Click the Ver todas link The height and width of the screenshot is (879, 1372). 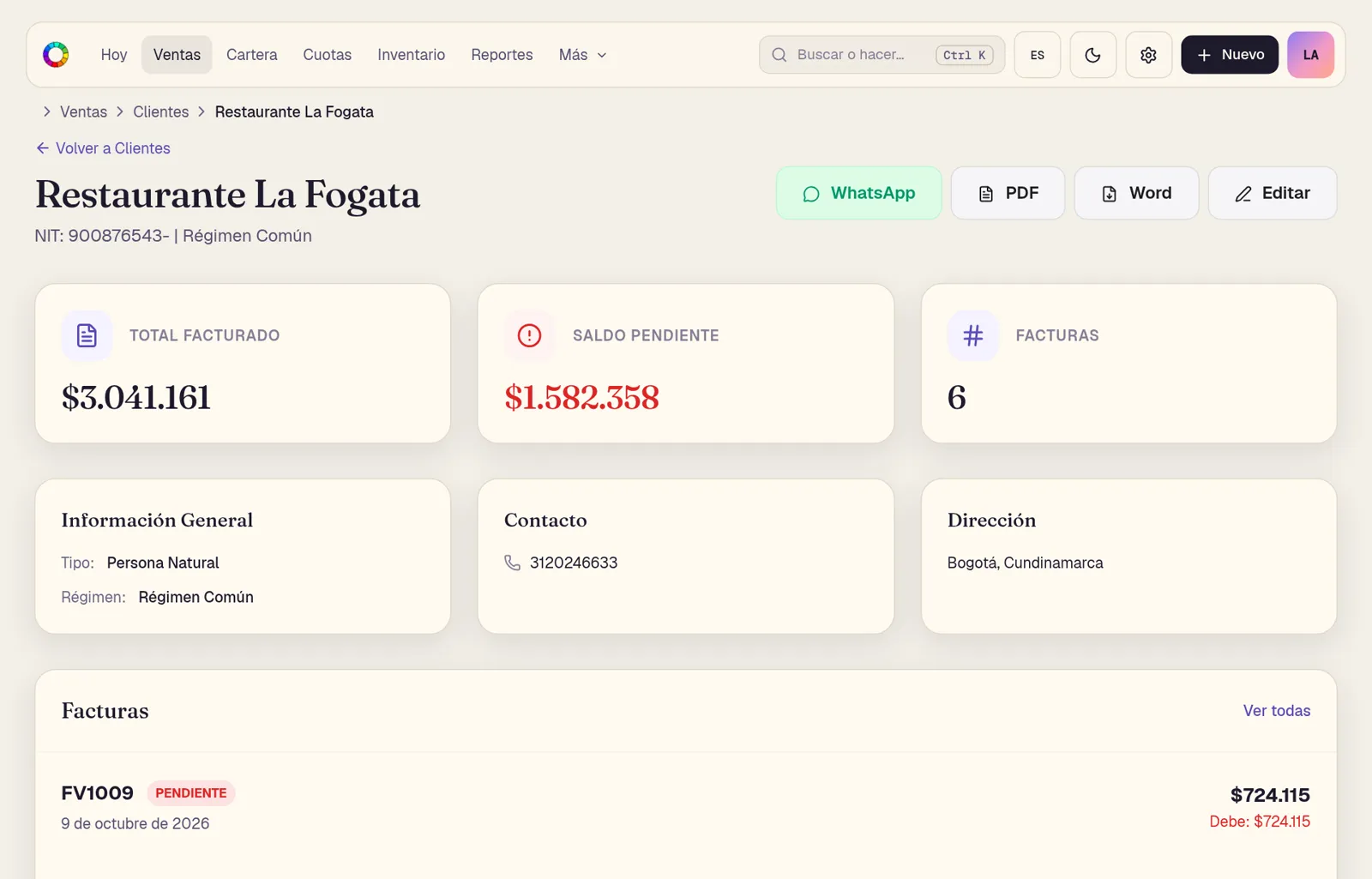coord(1277,711)
